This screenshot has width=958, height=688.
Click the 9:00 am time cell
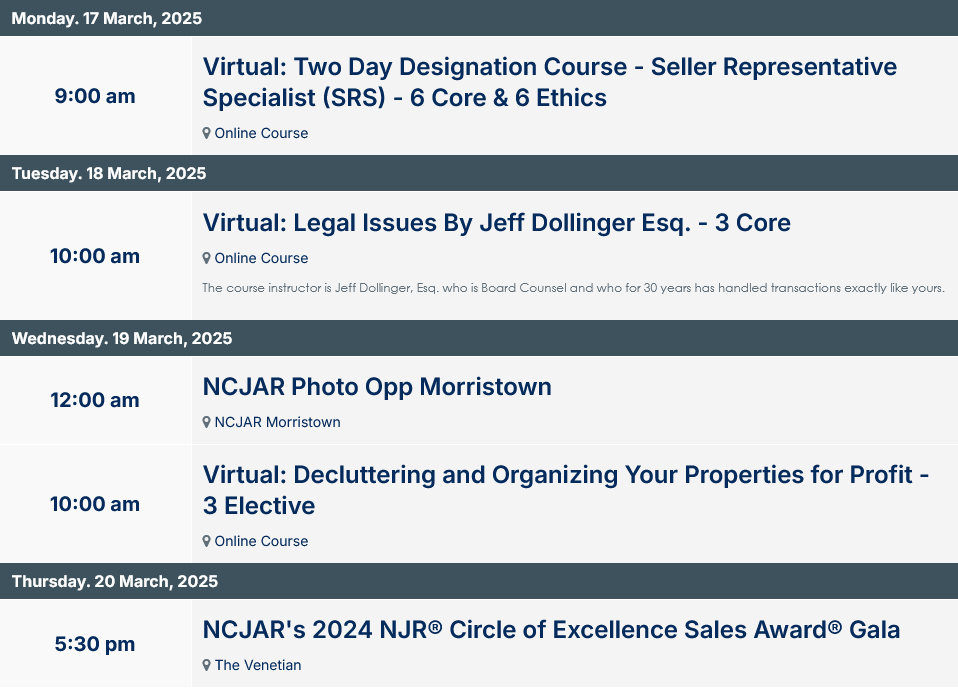tap(95, 96)
